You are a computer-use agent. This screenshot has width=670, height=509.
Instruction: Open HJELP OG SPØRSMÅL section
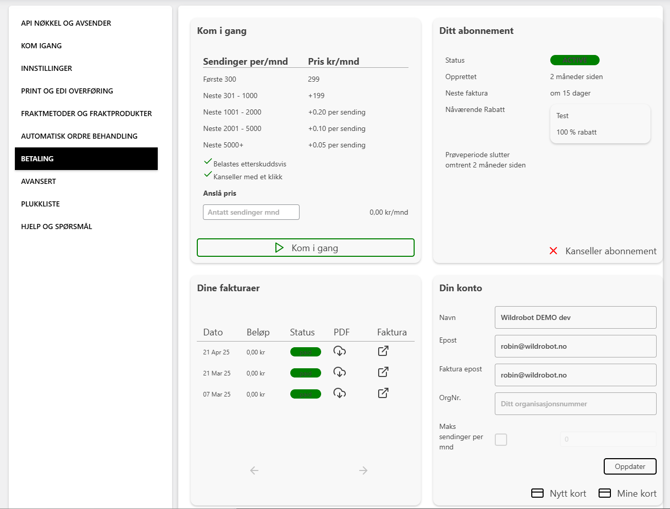[x=56, y=227]
